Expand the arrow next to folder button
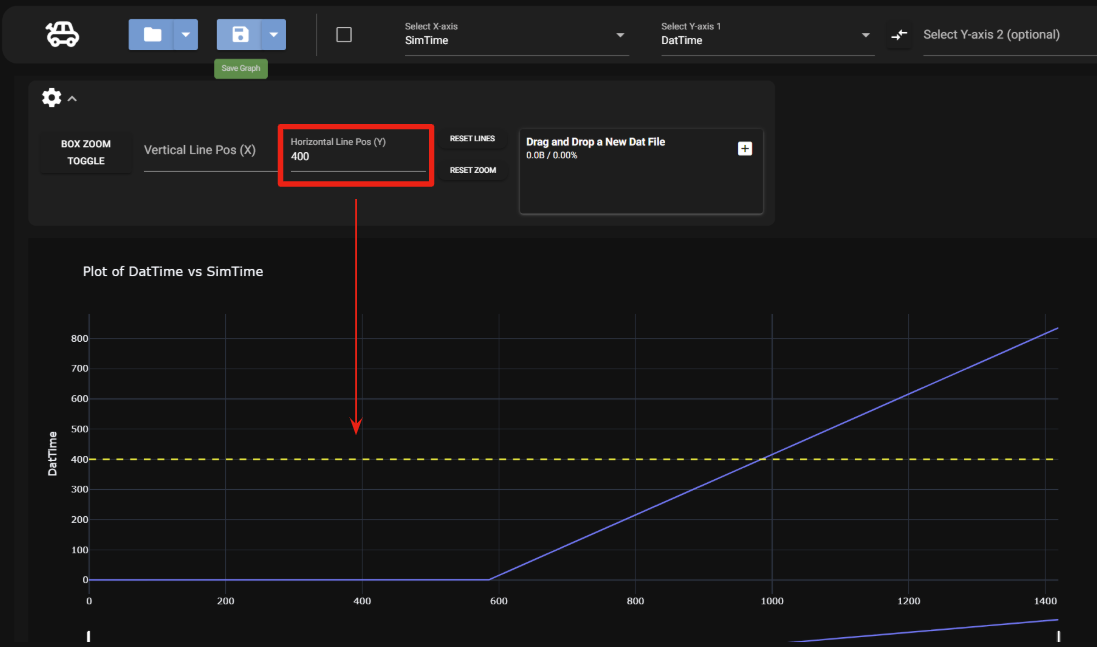 click(x=185, y=35)
